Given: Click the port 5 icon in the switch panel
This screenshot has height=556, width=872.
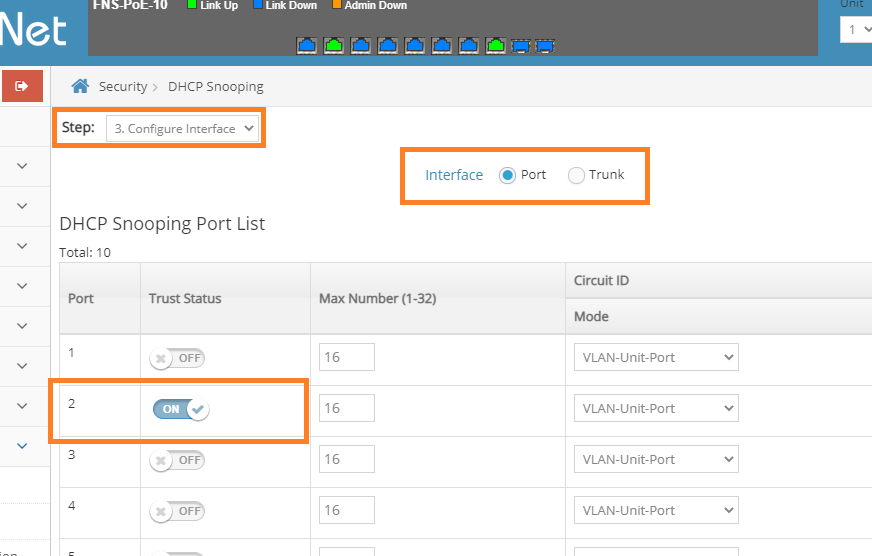Looking at the screenshot, I should tap(415, 46).
